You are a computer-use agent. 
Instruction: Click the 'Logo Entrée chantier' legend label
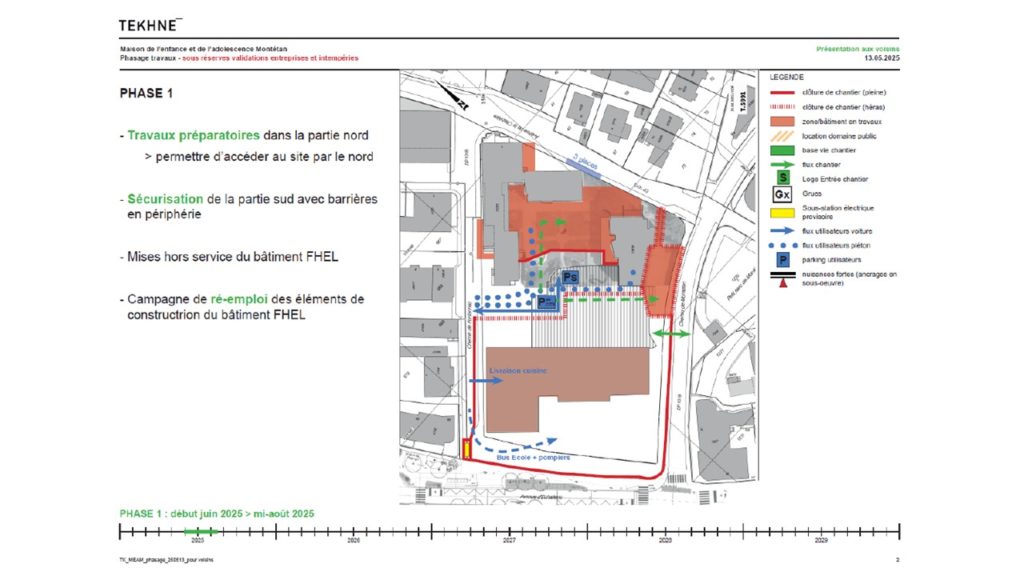(x=835, y=179)
